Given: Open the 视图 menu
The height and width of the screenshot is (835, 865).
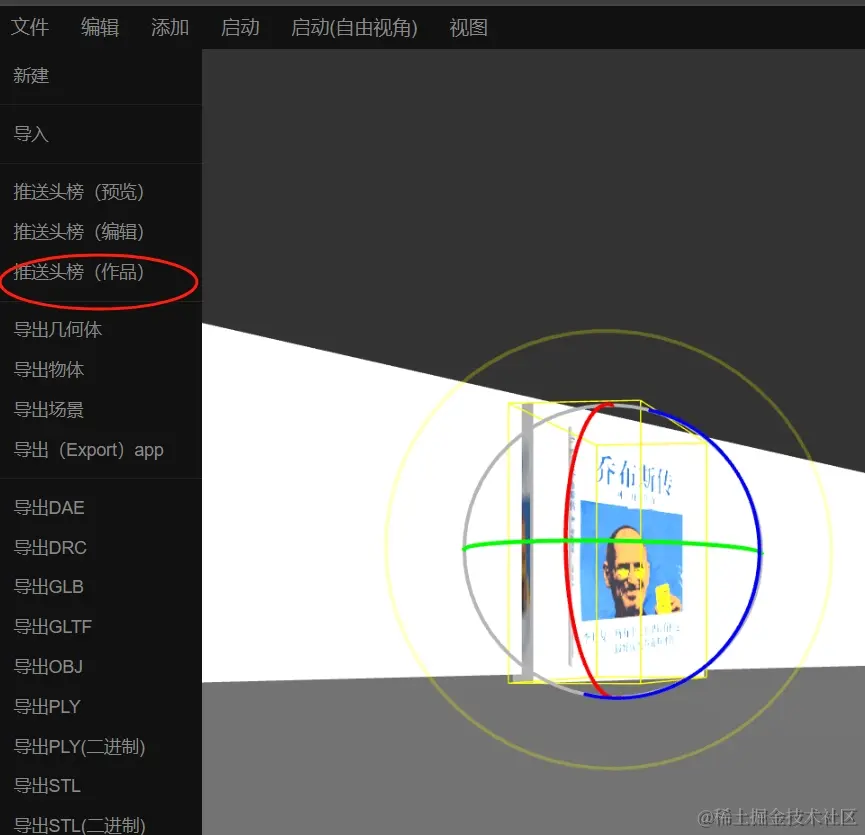Looking at the screenshot, I should (468, 27).
